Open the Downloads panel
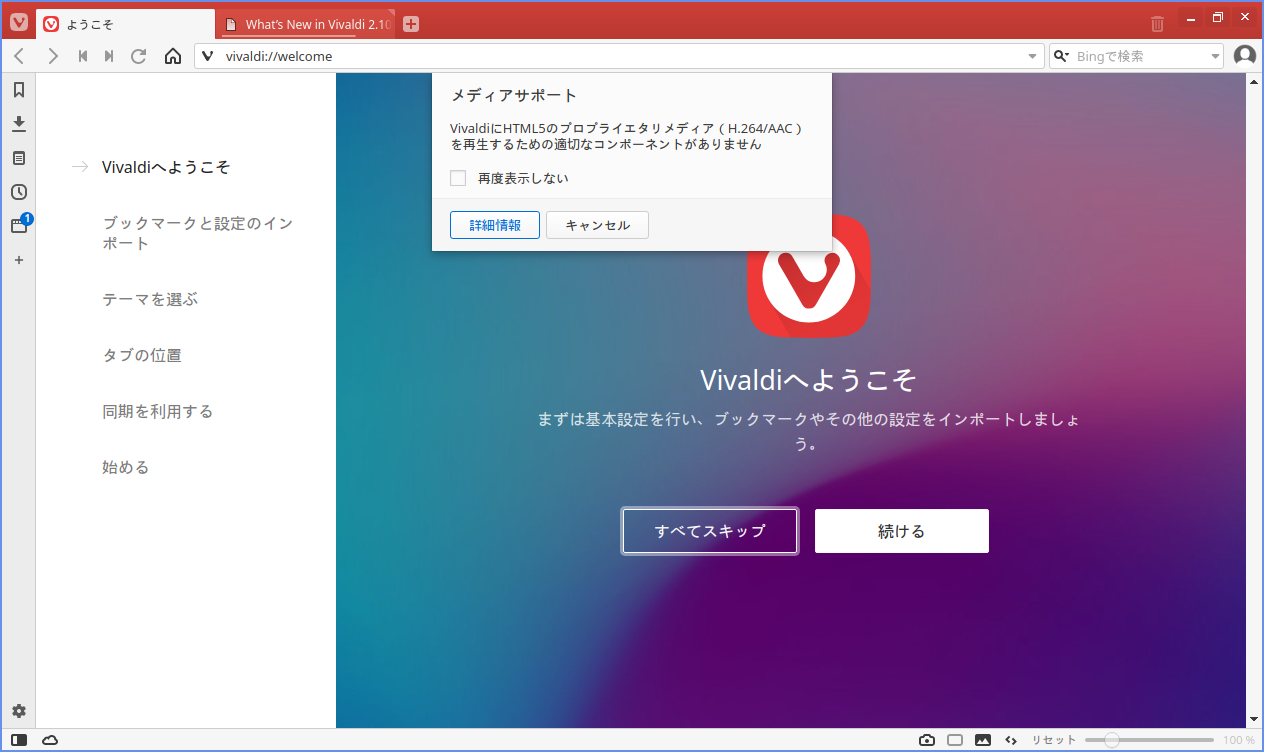 18,124
